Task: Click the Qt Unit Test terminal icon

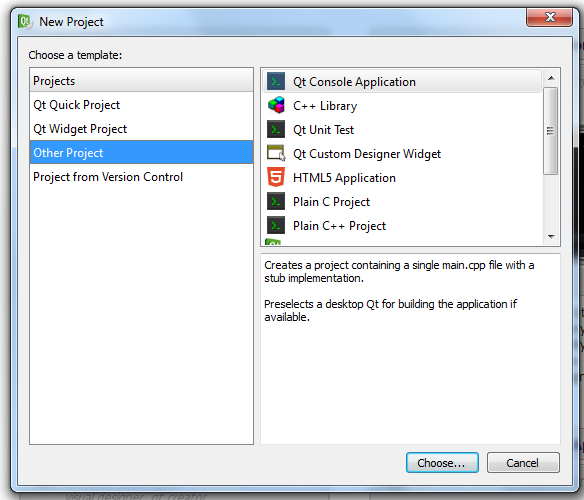Action: pos(276,129)
